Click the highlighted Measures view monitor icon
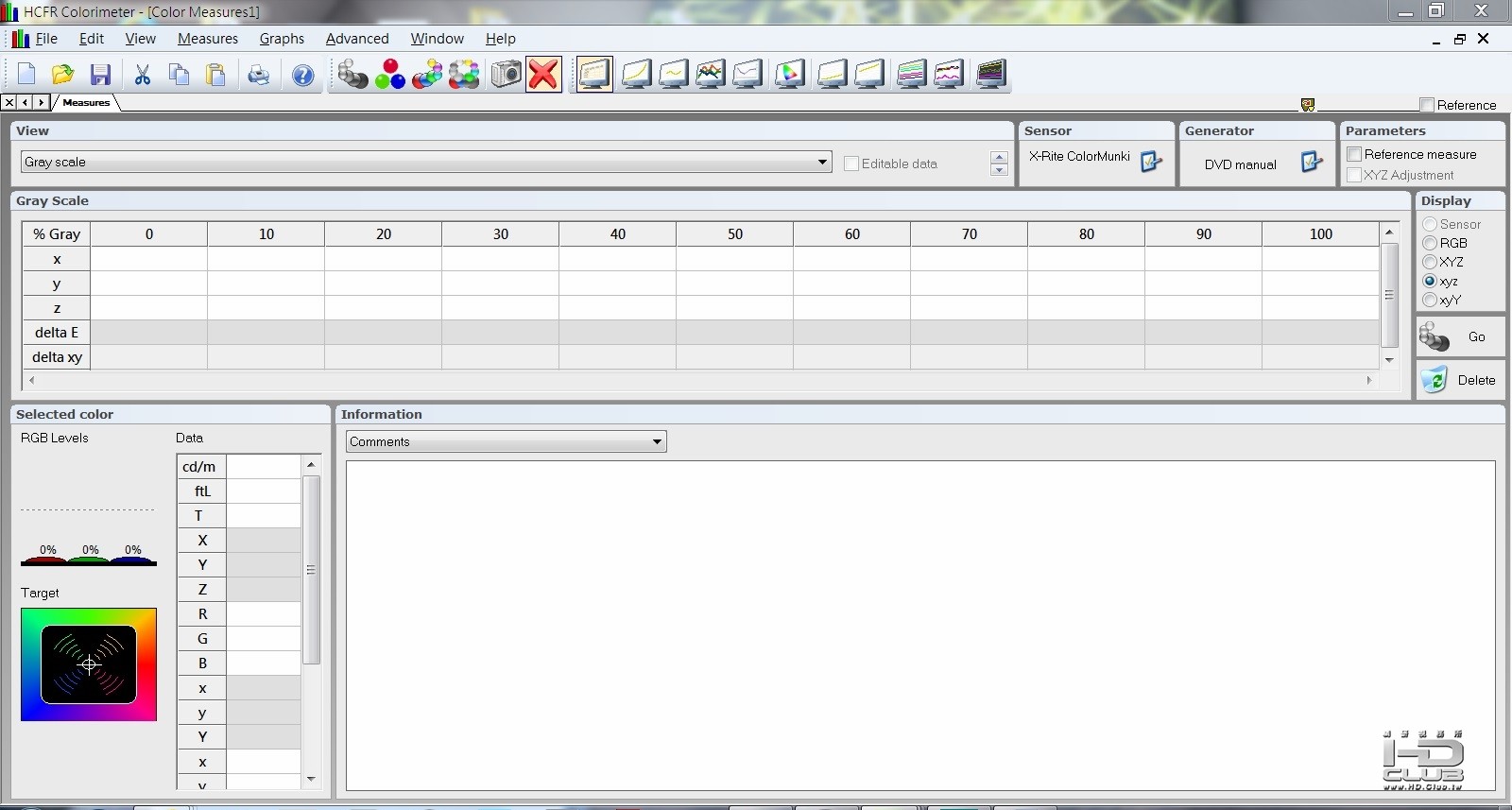This screenshot has height=810, width=1512. pyautogui.click(x=594, y=75)
